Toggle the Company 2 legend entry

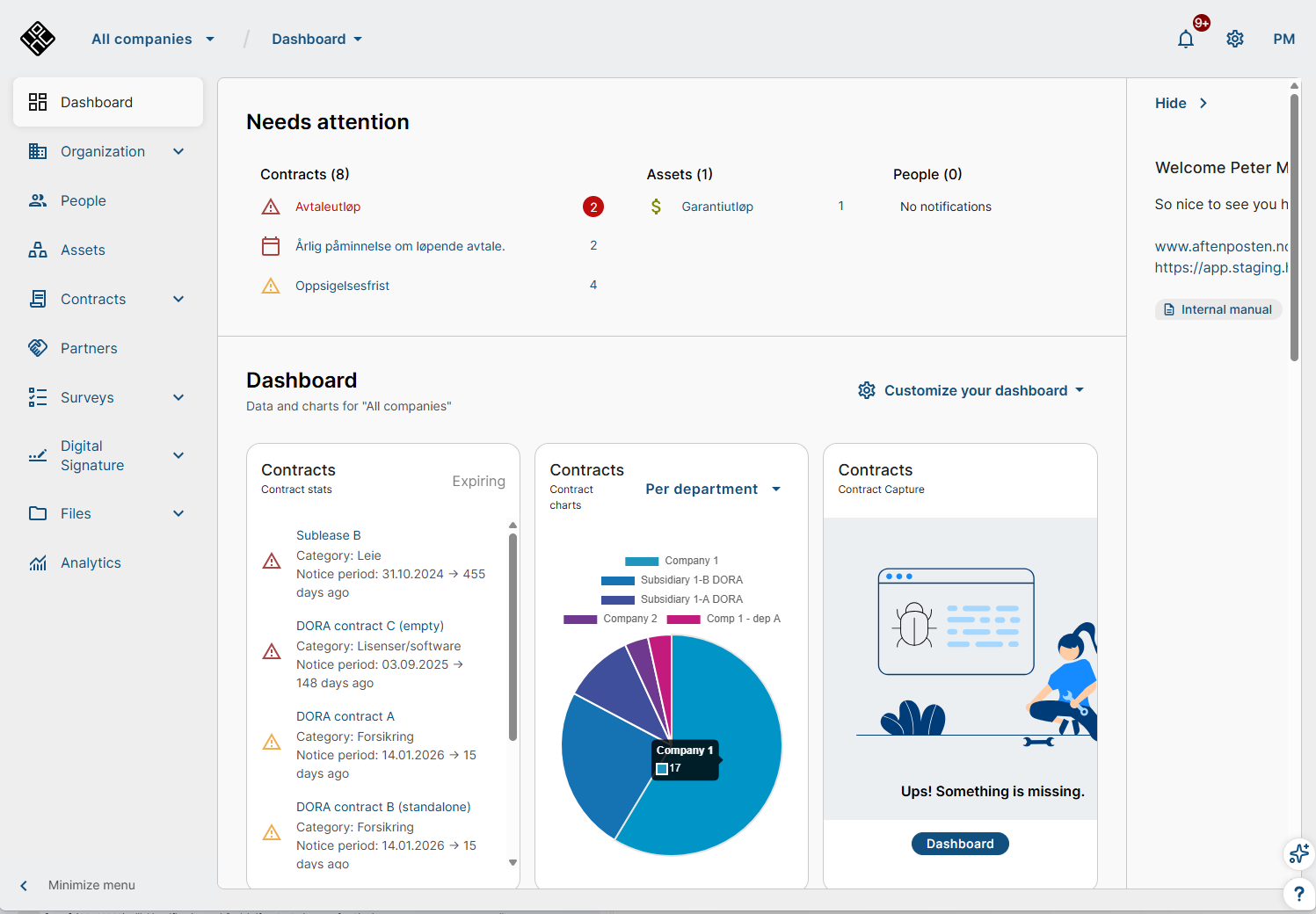(610, 619)
